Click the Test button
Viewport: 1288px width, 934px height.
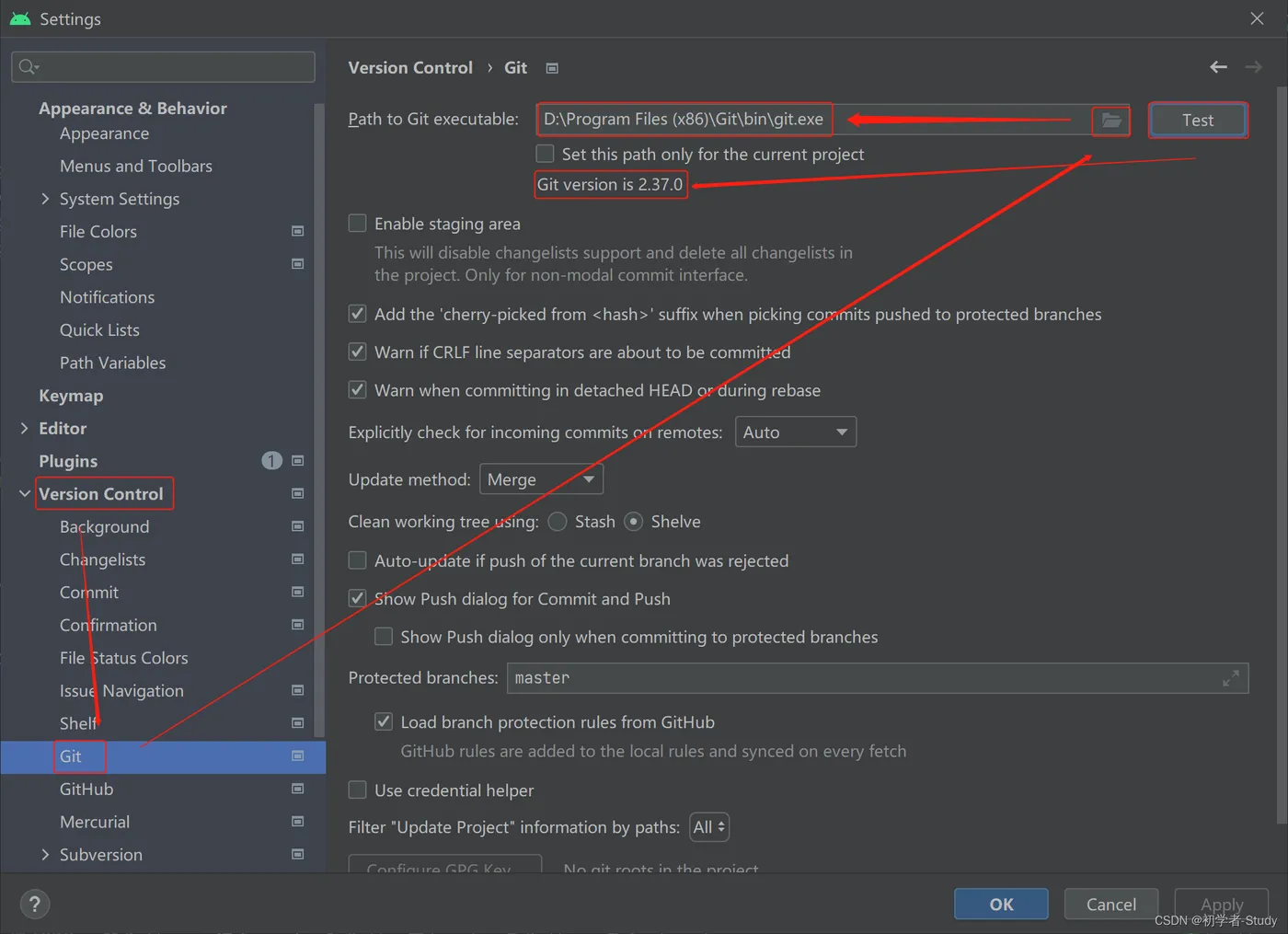pyautogui.click(x=1198, y=121)
